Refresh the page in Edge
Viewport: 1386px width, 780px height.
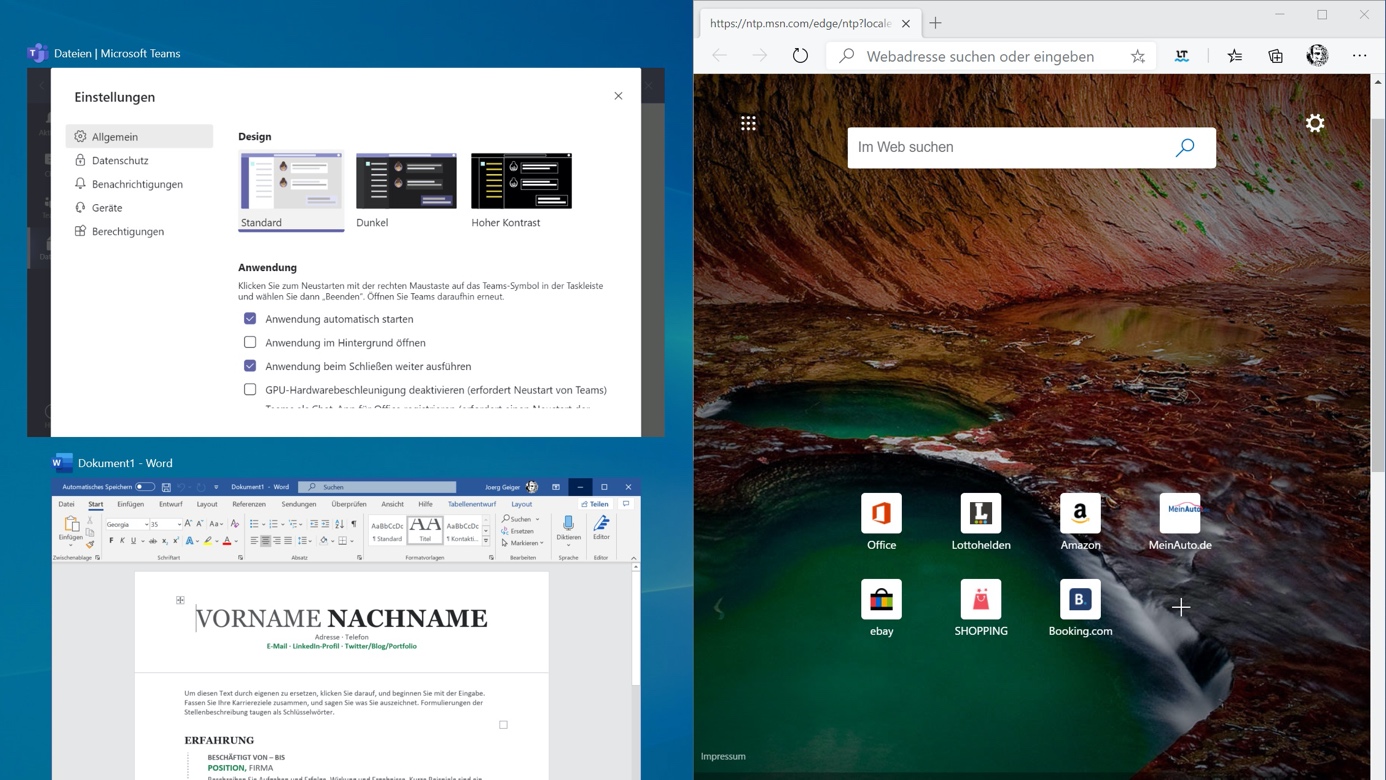[800, 56]
